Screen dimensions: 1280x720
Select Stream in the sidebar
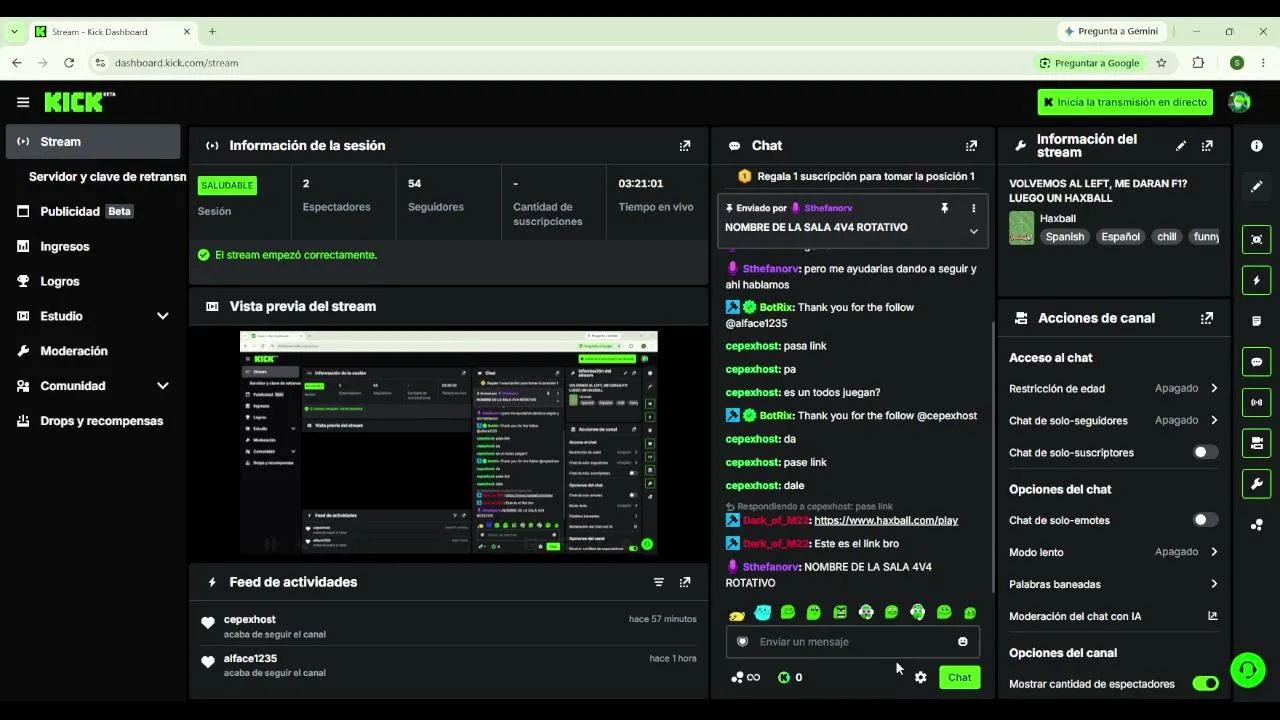tap(93, 142)
